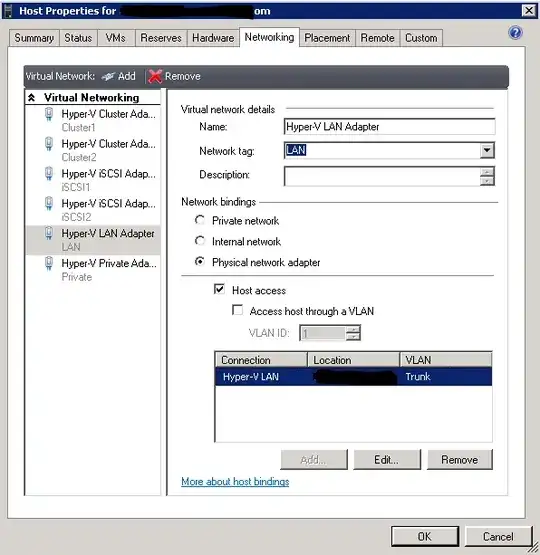This screenshot has width=540, height=555.
Task: Click the host icon in title bar
Action: pos(8,11)
